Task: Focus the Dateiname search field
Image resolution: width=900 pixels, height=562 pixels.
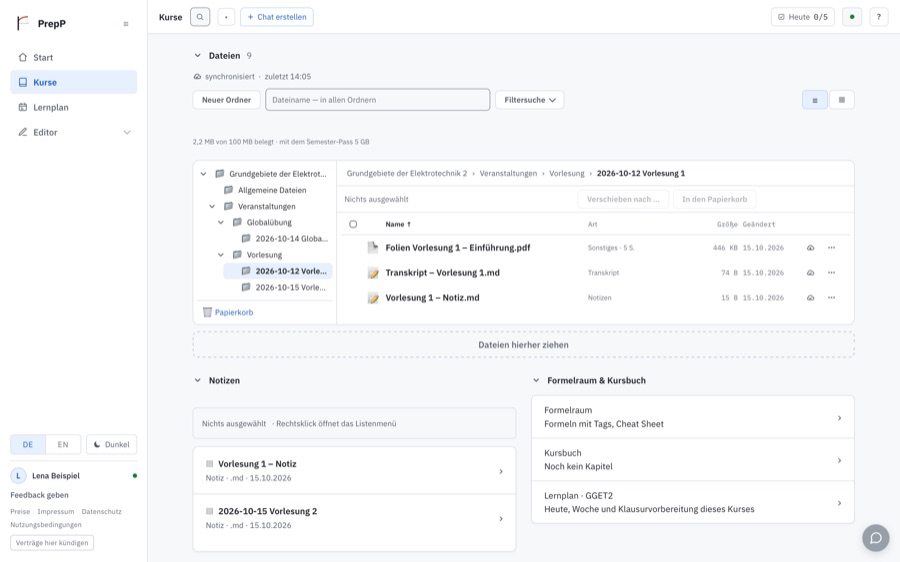Action: pos(378,100)
